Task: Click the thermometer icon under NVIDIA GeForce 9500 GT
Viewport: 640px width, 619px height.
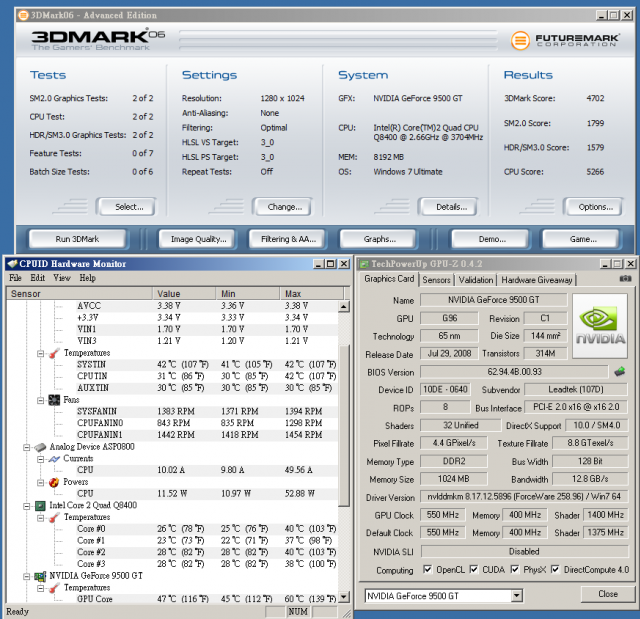Action: click(55, 588)
